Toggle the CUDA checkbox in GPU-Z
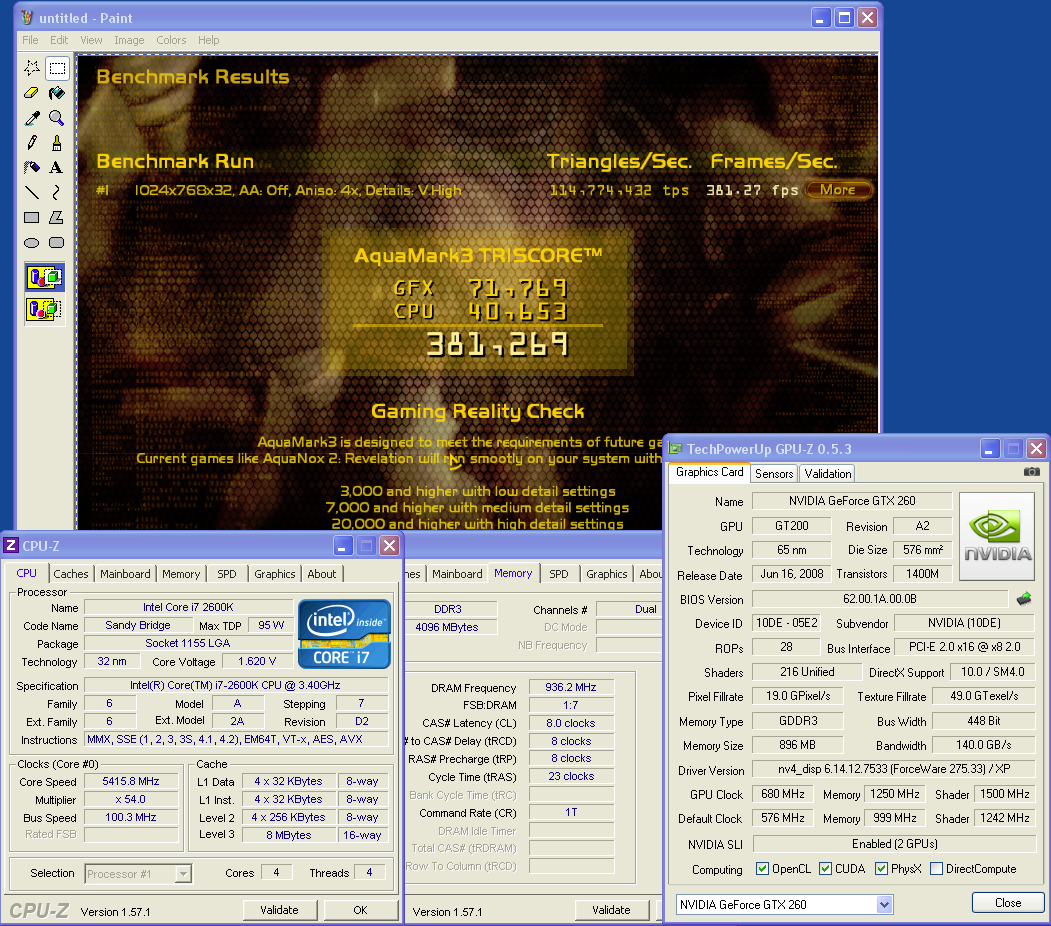Screen dimensions: 1051x926 pos(826,868)
